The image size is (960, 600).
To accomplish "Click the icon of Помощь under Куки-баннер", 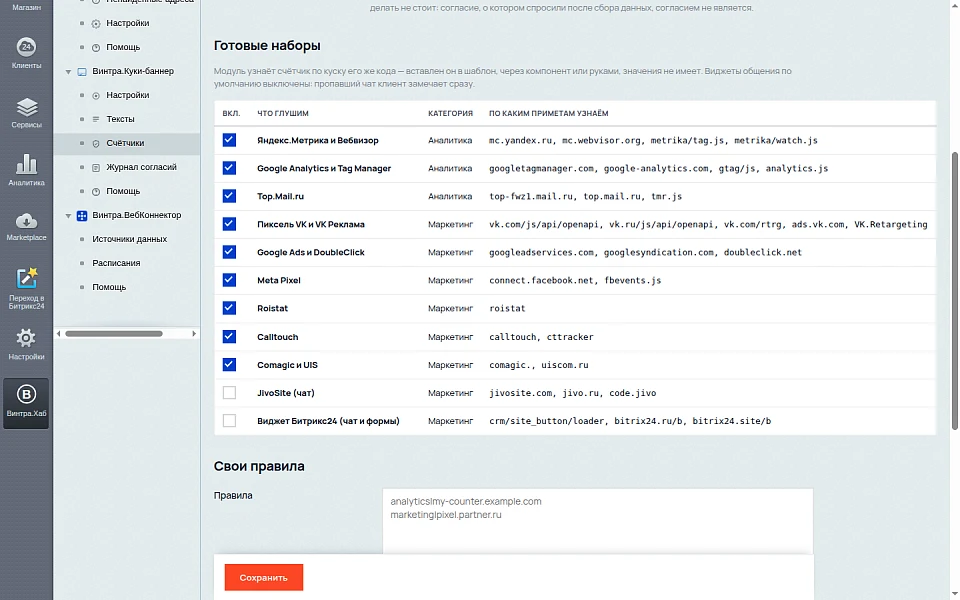I will (96, 192).
